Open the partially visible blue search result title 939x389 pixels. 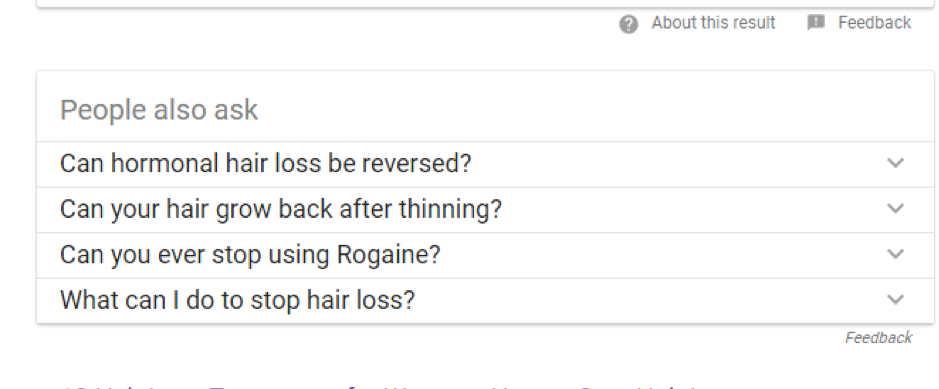click(383, 386)
